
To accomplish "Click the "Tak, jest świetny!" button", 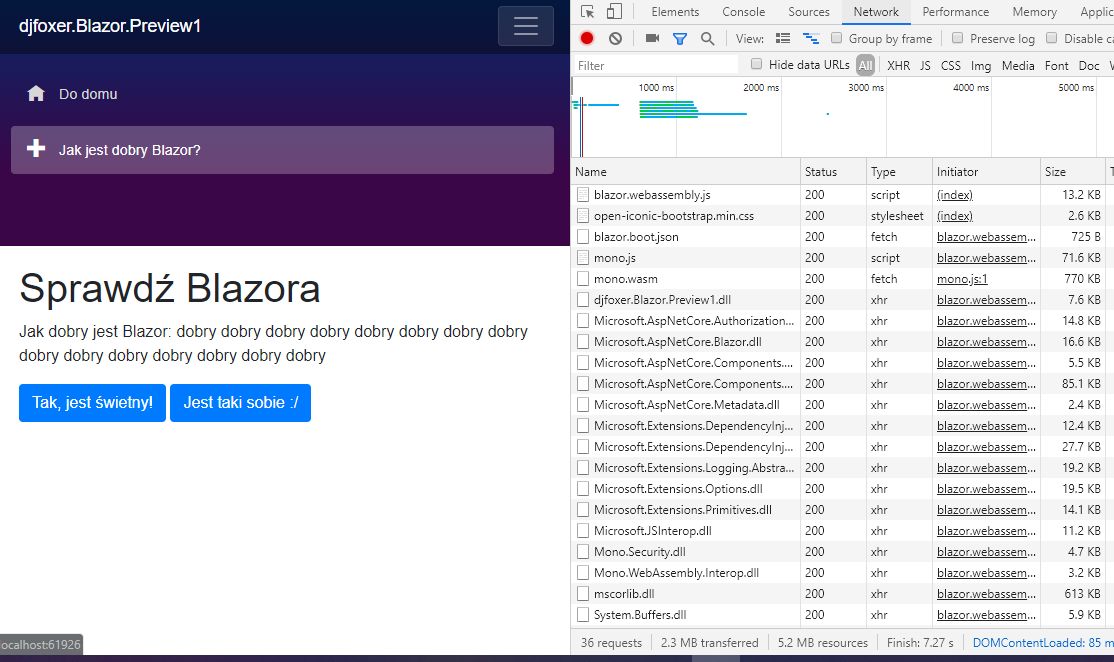I will coord(92,403).
